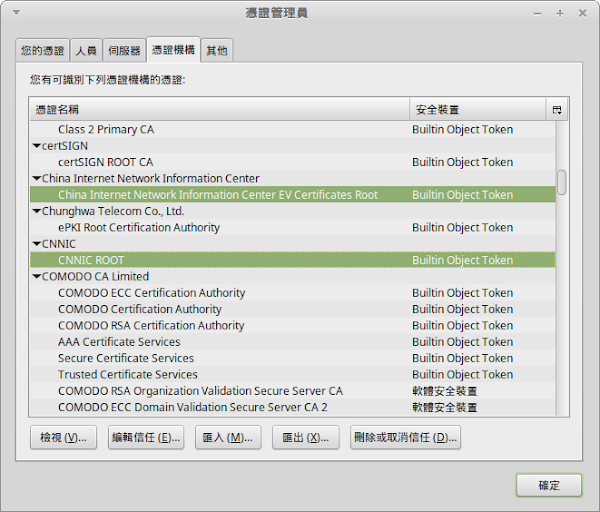Select the AAA Certificate Services row

293,342
